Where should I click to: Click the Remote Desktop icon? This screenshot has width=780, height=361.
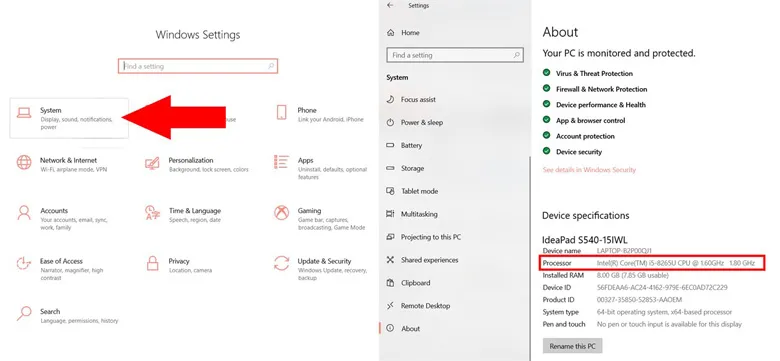[x=390, y=306]
